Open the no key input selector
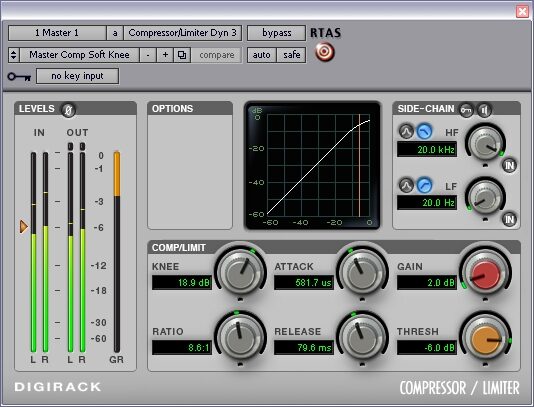 tap(77, 76)
